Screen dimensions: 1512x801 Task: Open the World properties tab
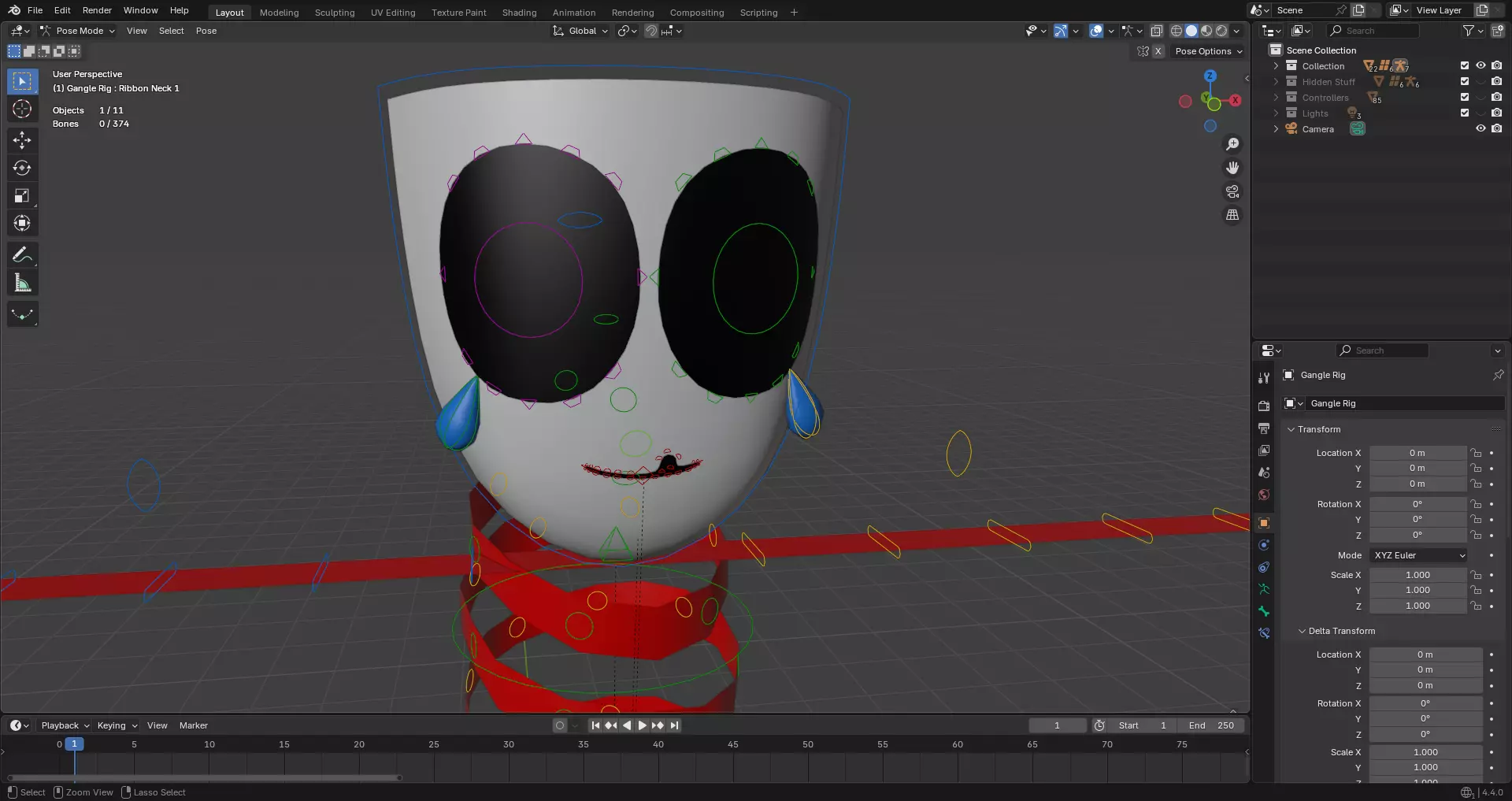(x=1264, y=495)
